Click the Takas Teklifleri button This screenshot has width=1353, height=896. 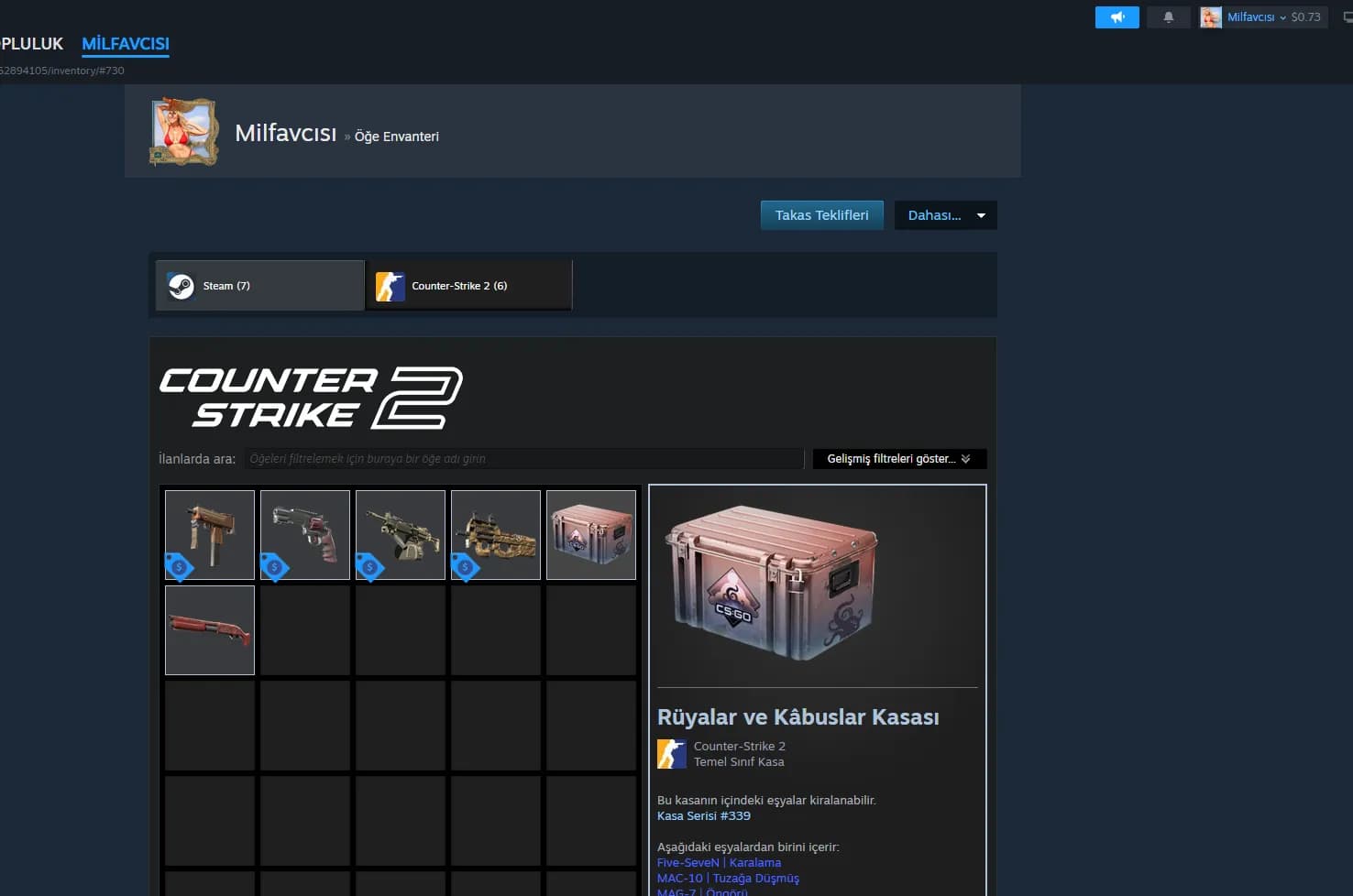pos(821,215)
